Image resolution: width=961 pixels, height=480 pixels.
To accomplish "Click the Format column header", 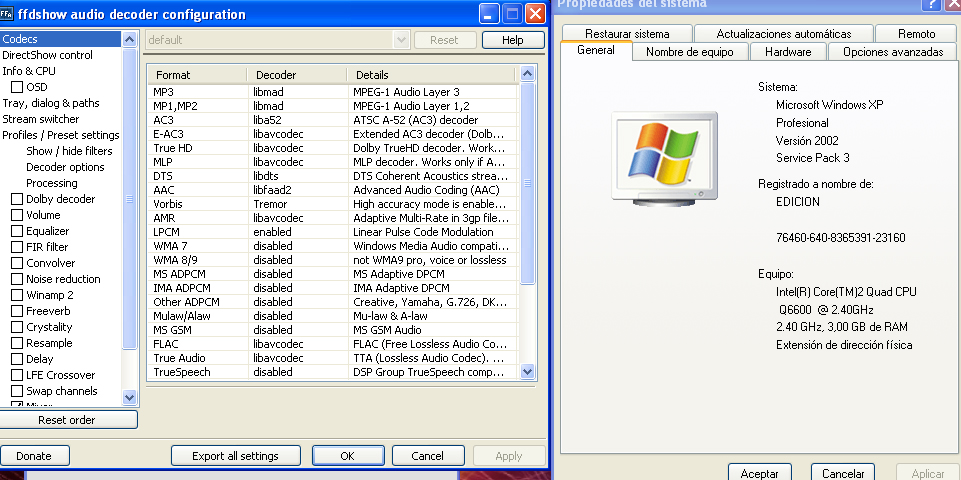I will click(197, 75).
